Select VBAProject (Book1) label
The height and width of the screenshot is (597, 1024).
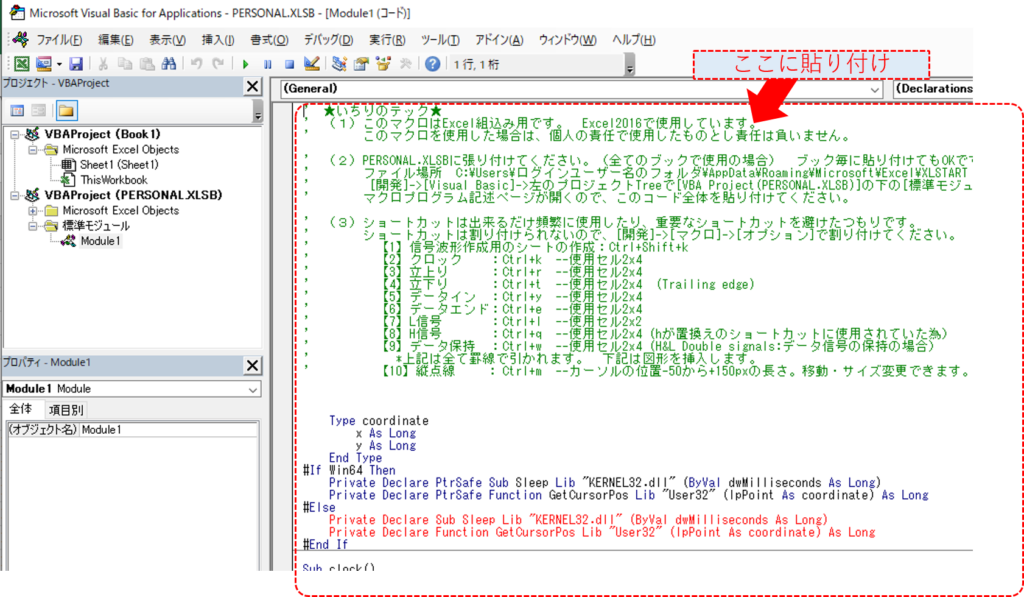[x=103, y=134]
